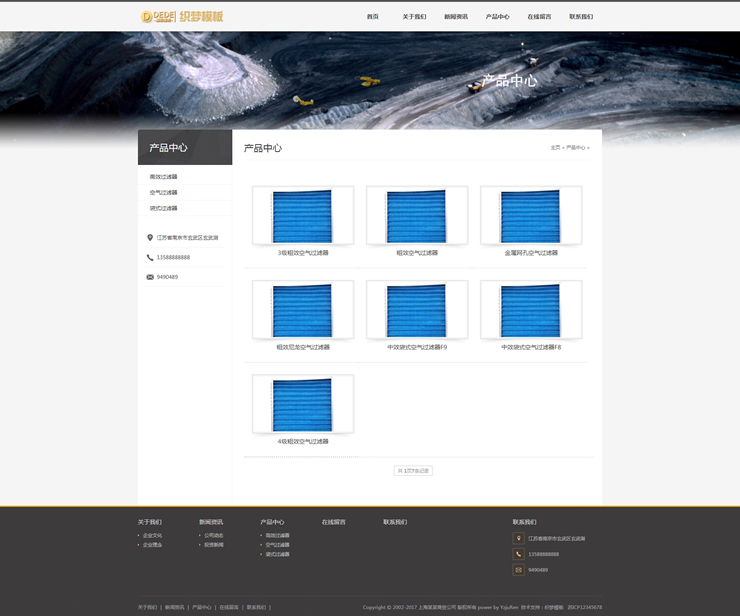Click the pagination record count box

coord(413,470)
